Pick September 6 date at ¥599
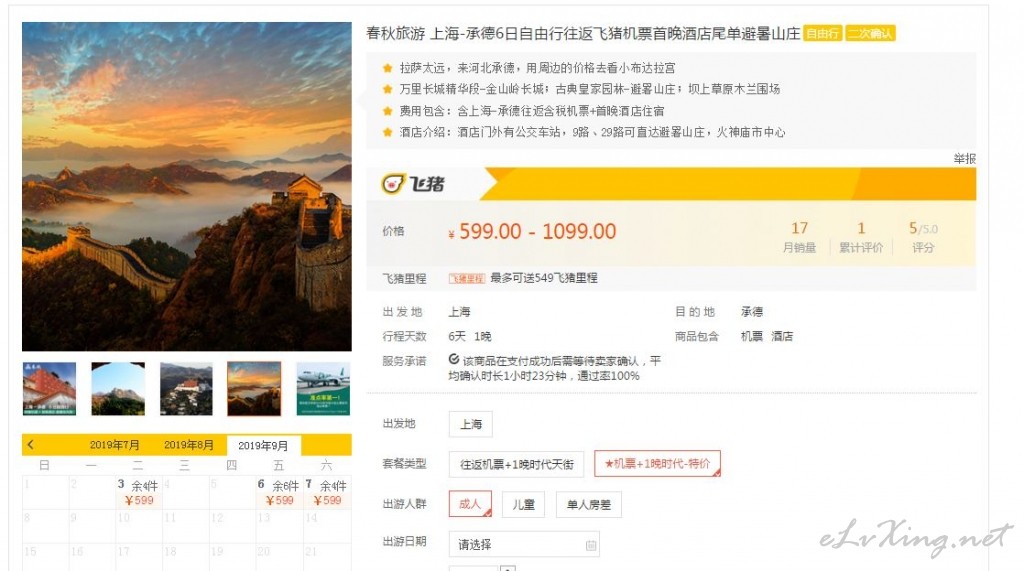The width and height of the screenshot is (1024, 571). pyautogui.click(x=279, y=493)
